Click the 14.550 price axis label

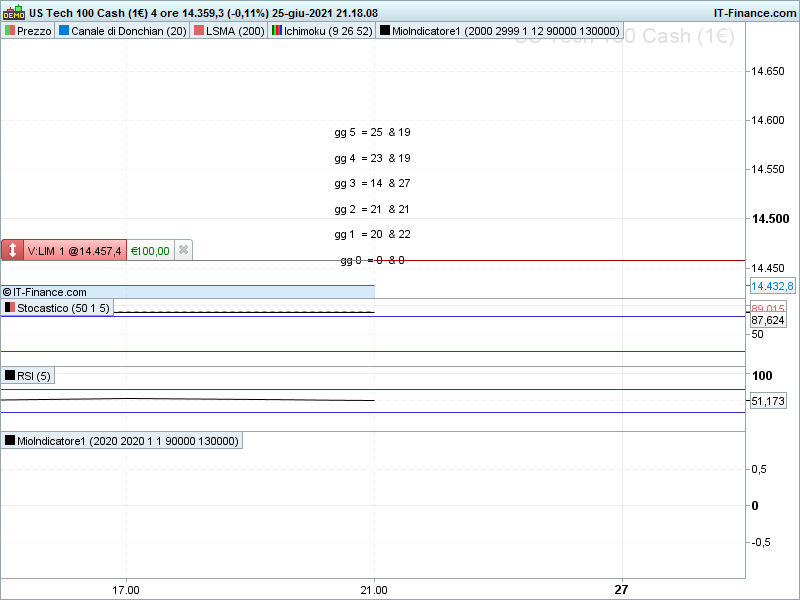pyautogui.click(x=768, y=169)
